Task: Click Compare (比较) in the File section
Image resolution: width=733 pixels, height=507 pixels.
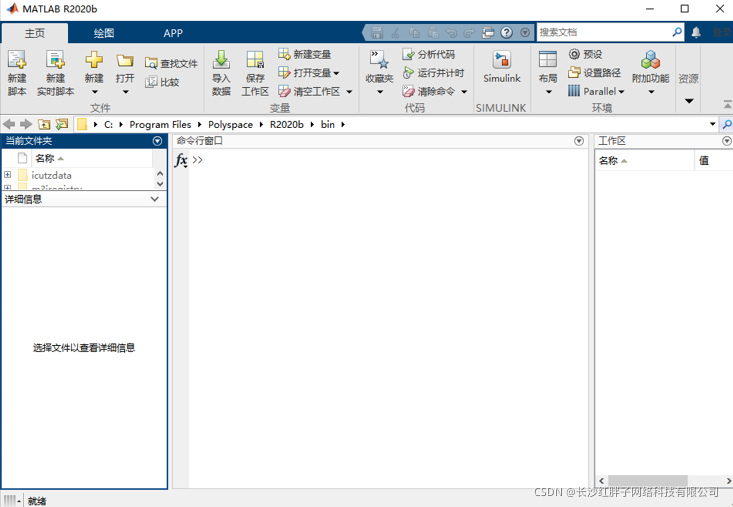Action: pos(162,82)
